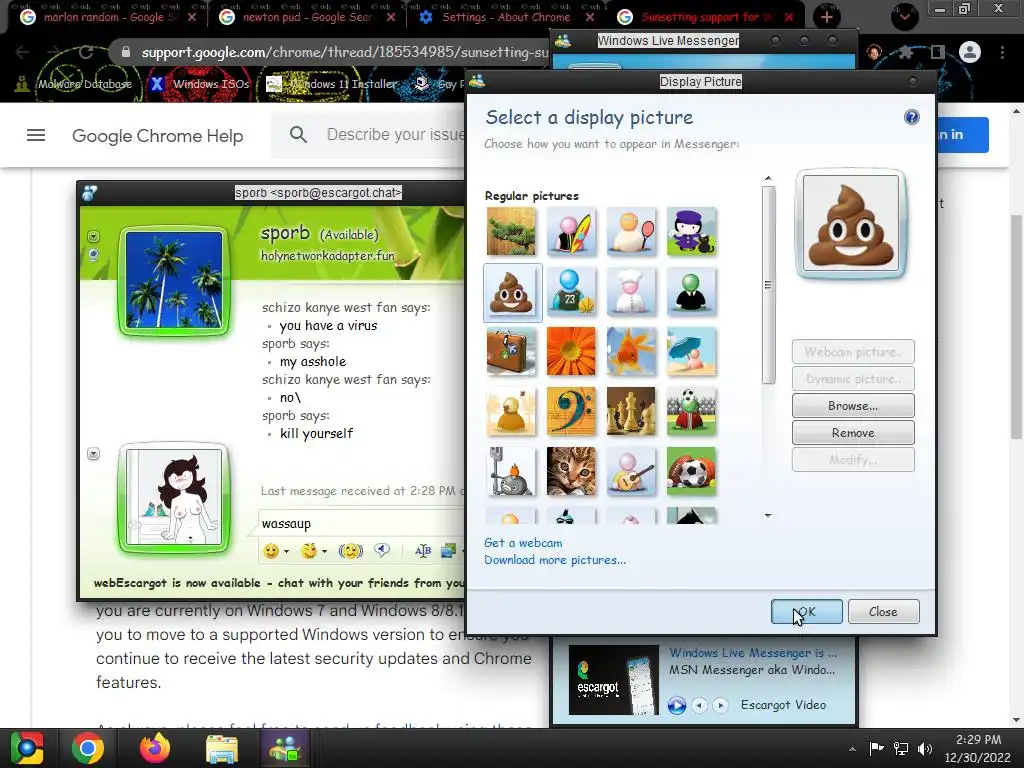The height and width of the screenshot is (768, 1024).
Task: Click the webcam icon beside sporb's picture
Action: (93, 254)
